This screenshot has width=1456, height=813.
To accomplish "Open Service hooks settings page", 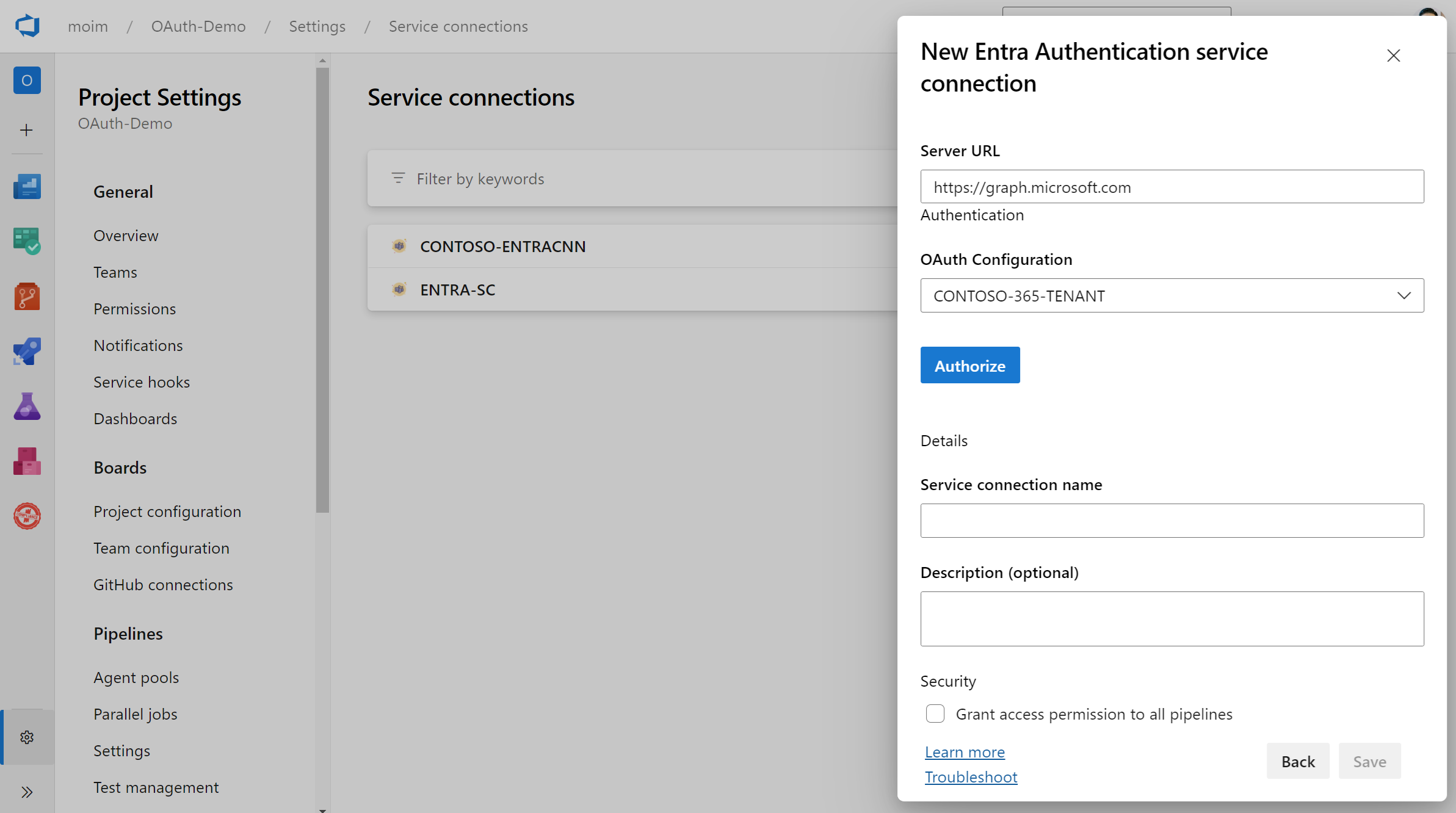I will pos(142,382).
